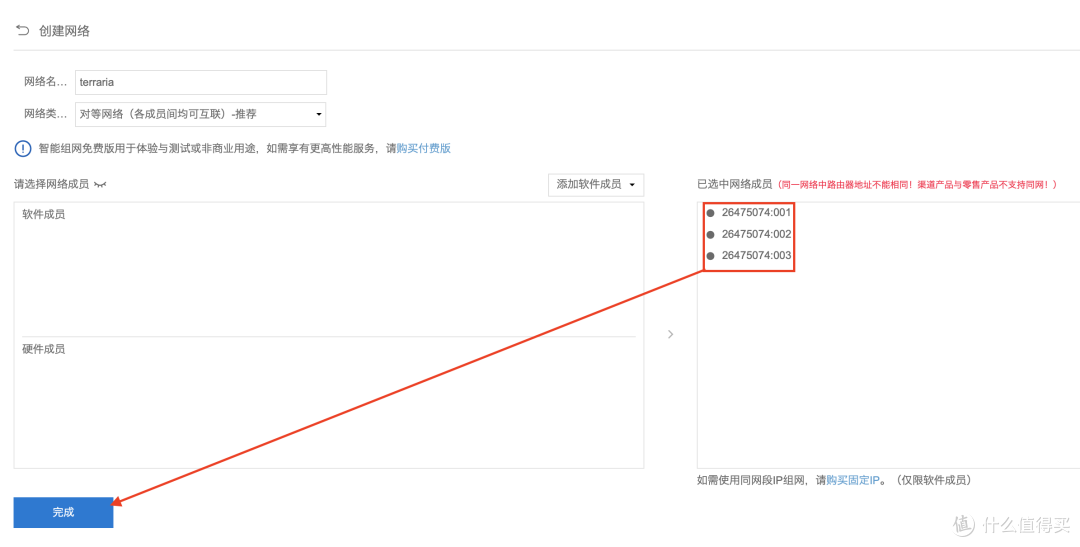Click the blue info circle icon
The height and width of the screenshot is (547, 1080).
(x=23, y=148)
